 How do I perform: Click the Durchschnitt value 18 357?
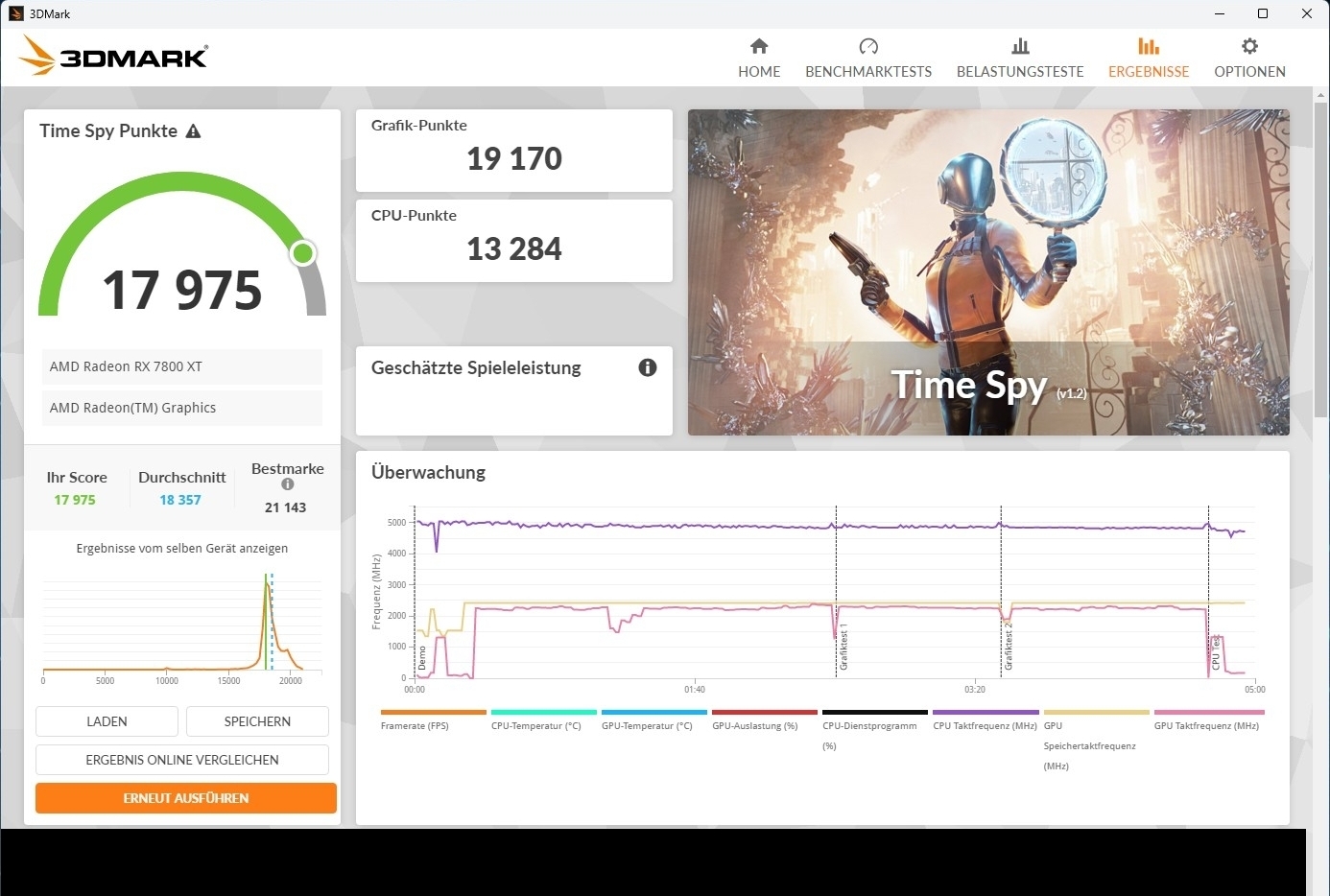coord(180,500)
